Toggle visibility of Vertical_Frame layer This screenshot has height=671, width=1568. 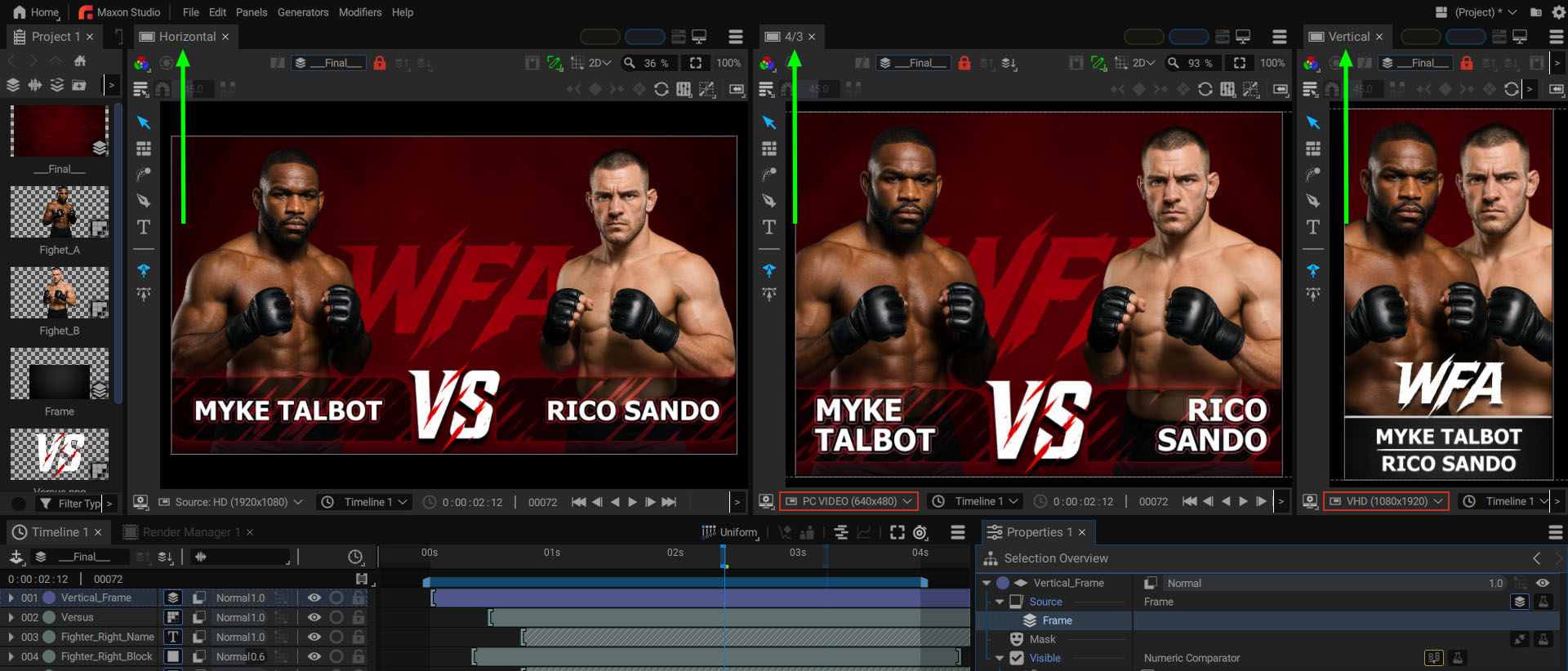(x=314, y=598)
